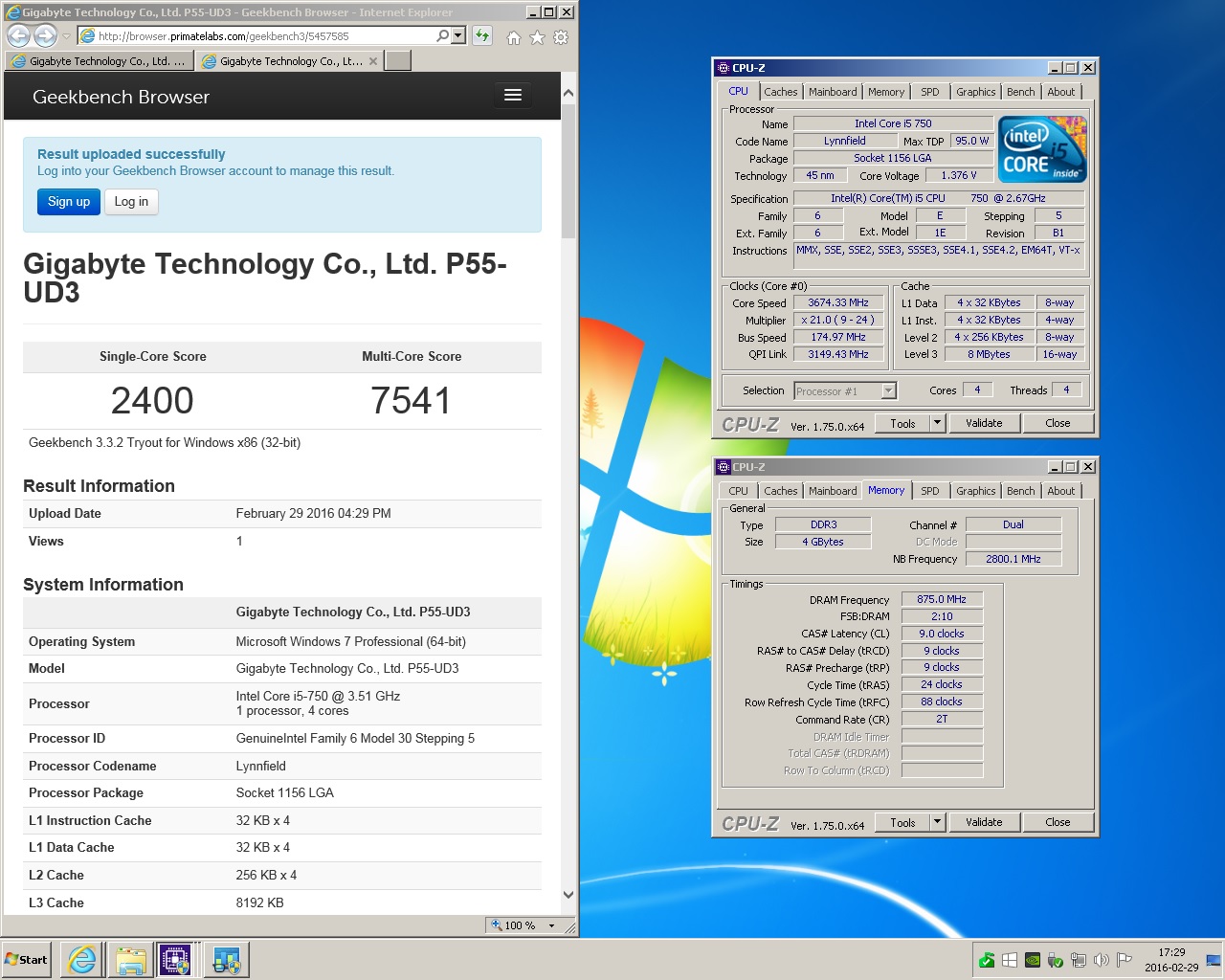Open the Memory tab in top CPU-Z

(x=886, y=92)
